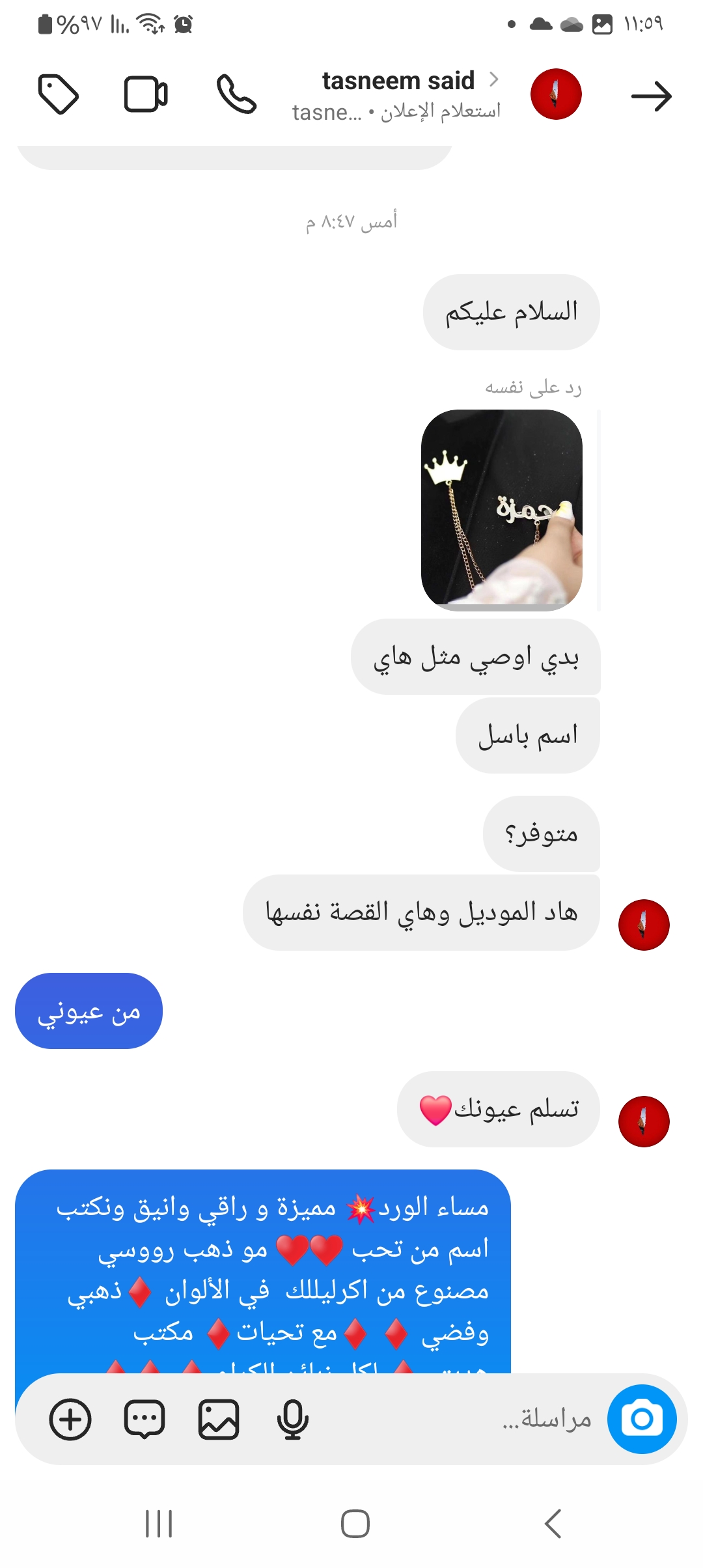Tap sender avatar next to تسلم عيونك
703x1568 pixels.
click(x=644, y=1121)
